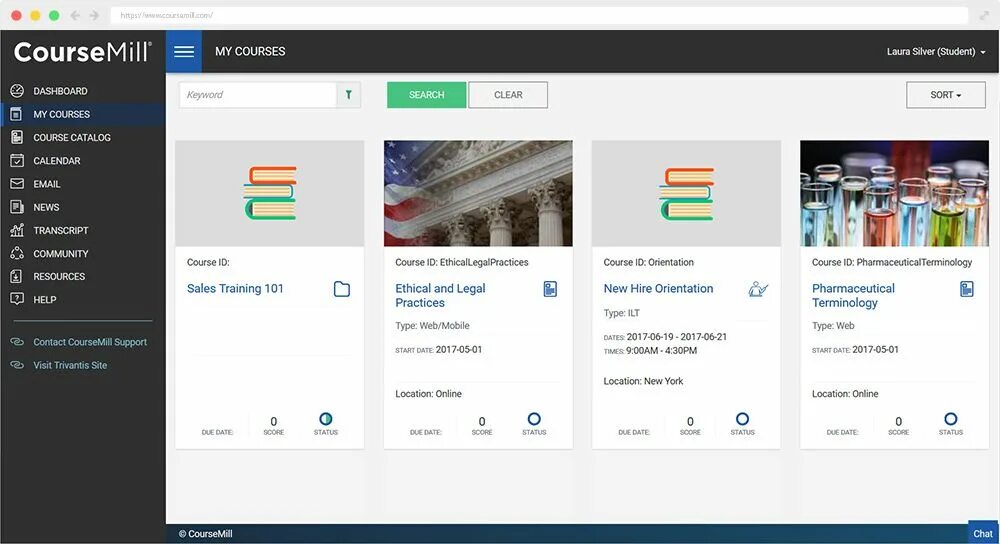Follow the Visit Trivantis Site link
The image size is (1000, 544).
pyautogui.click(x=70, y=365)
